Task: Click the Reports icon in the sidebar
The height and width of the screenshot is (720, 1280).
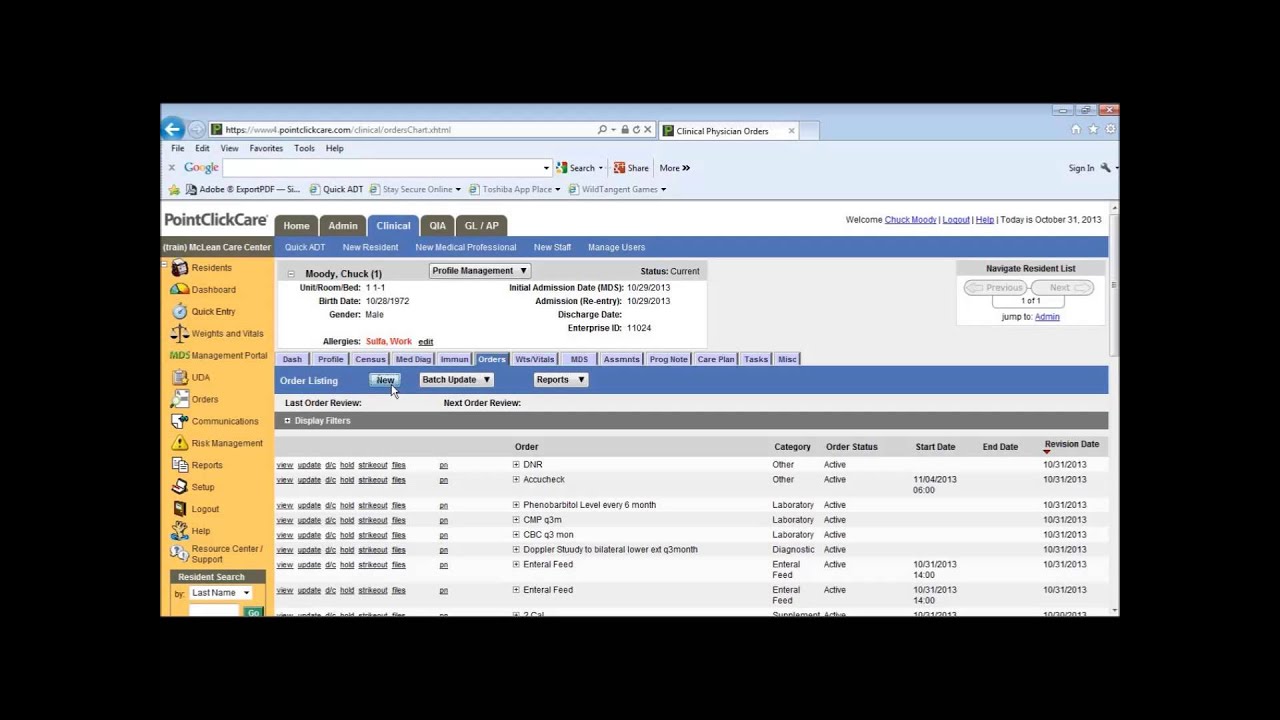Action: click(179, 465)
